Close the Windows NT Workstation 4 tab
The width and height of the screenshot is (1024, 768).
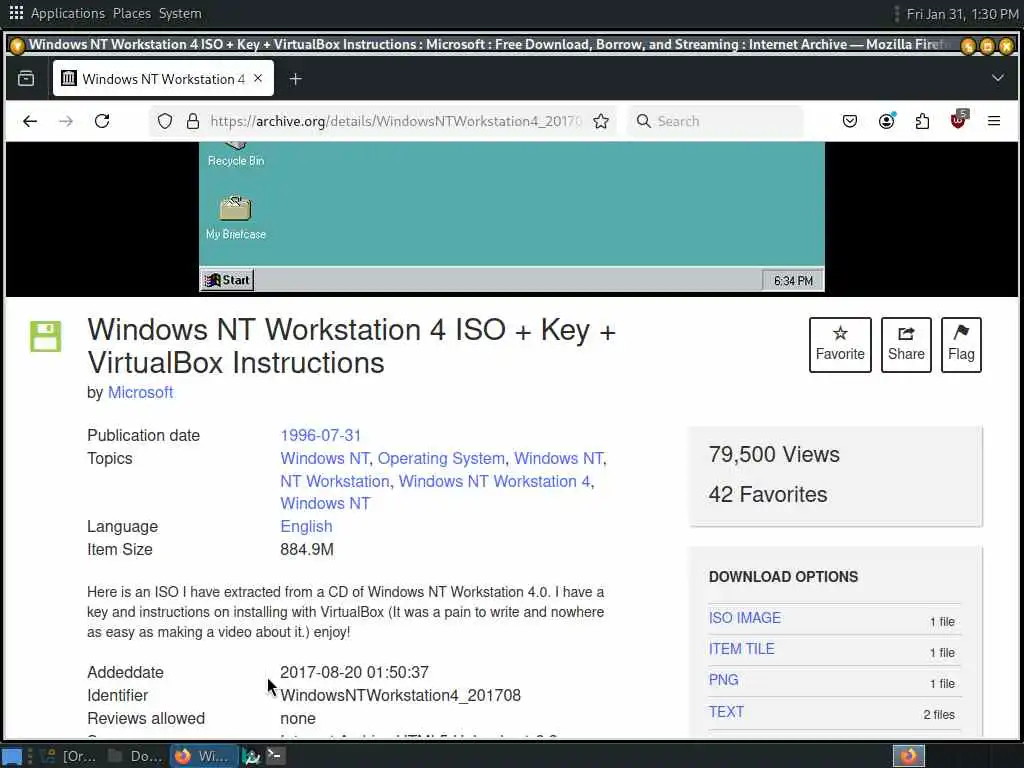coord(258,78)
